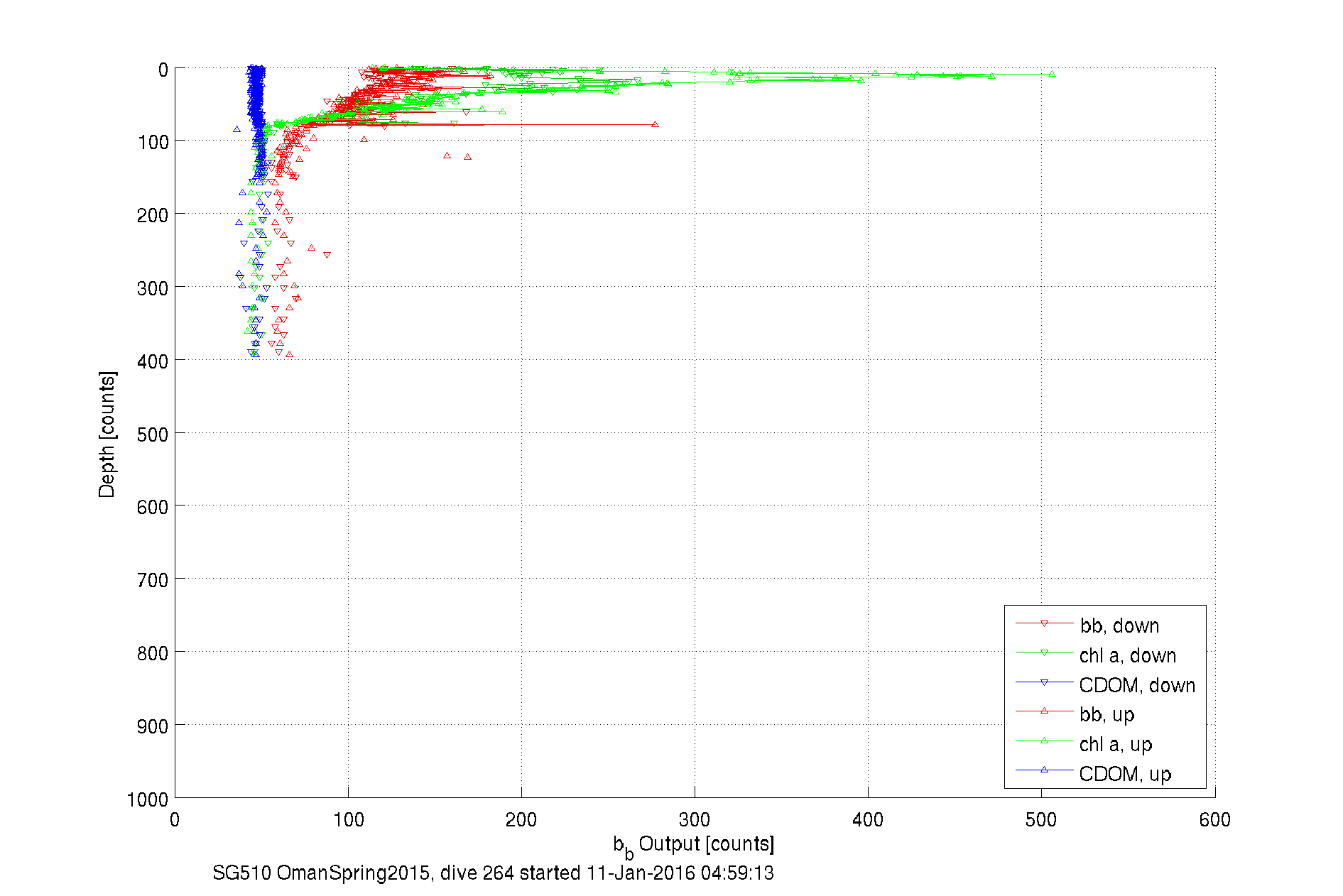Viewport: 1343px width, 896px height.
Task: Click the x-axis tick label 500
Action: pyautogui.click(x=1041, y=820)
